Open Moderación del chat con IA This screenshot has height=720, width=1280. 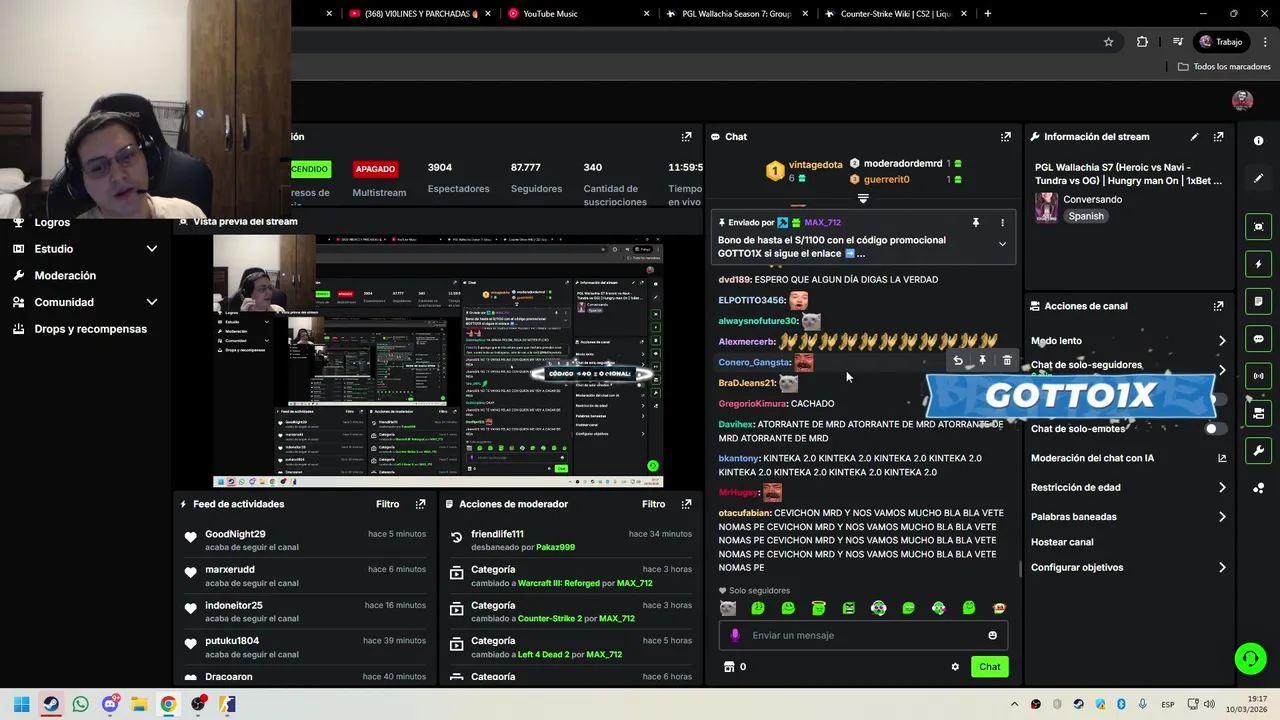pyautogui.click(x=1127, y=458)
